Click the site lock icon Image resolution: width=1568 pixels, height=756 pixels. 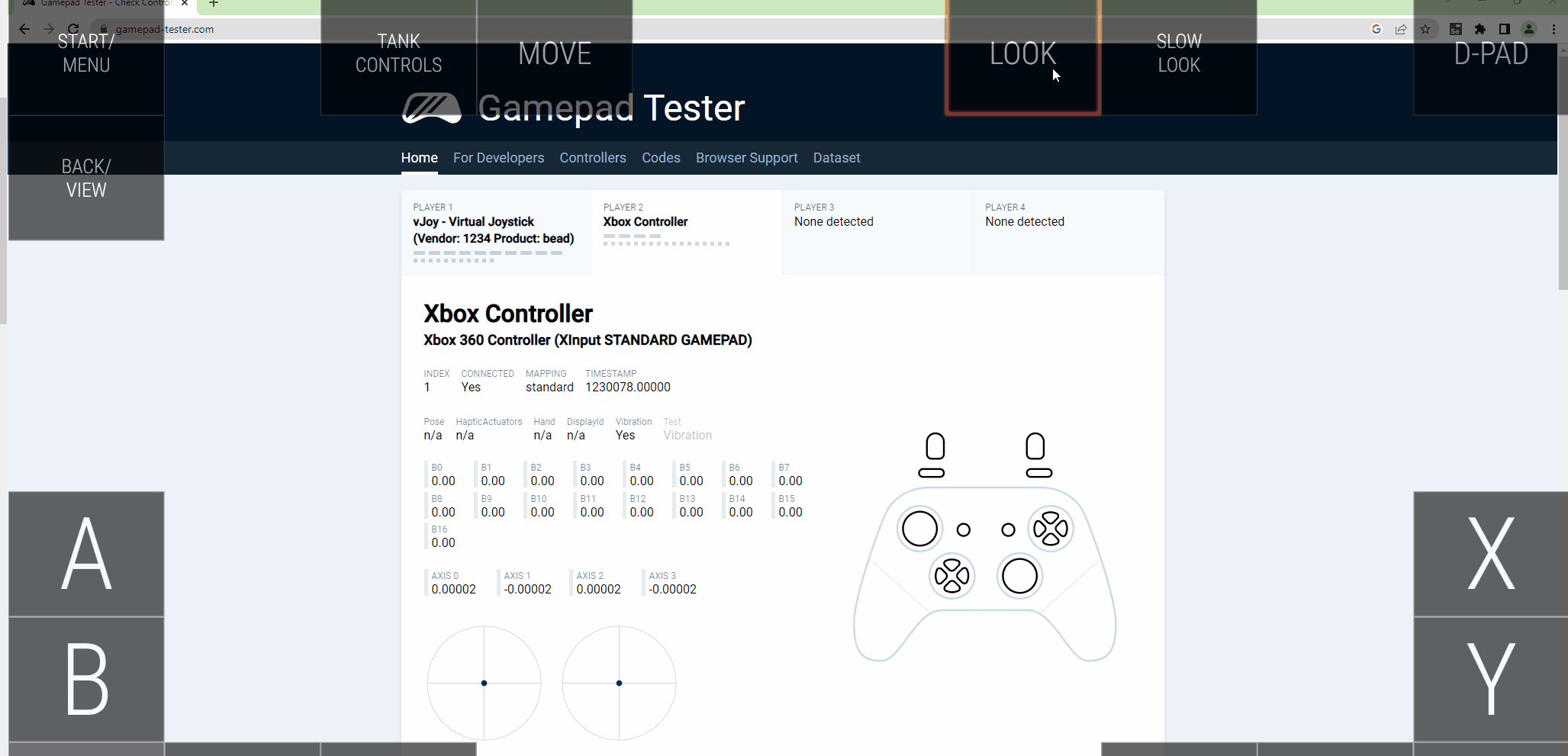(104, 29)
